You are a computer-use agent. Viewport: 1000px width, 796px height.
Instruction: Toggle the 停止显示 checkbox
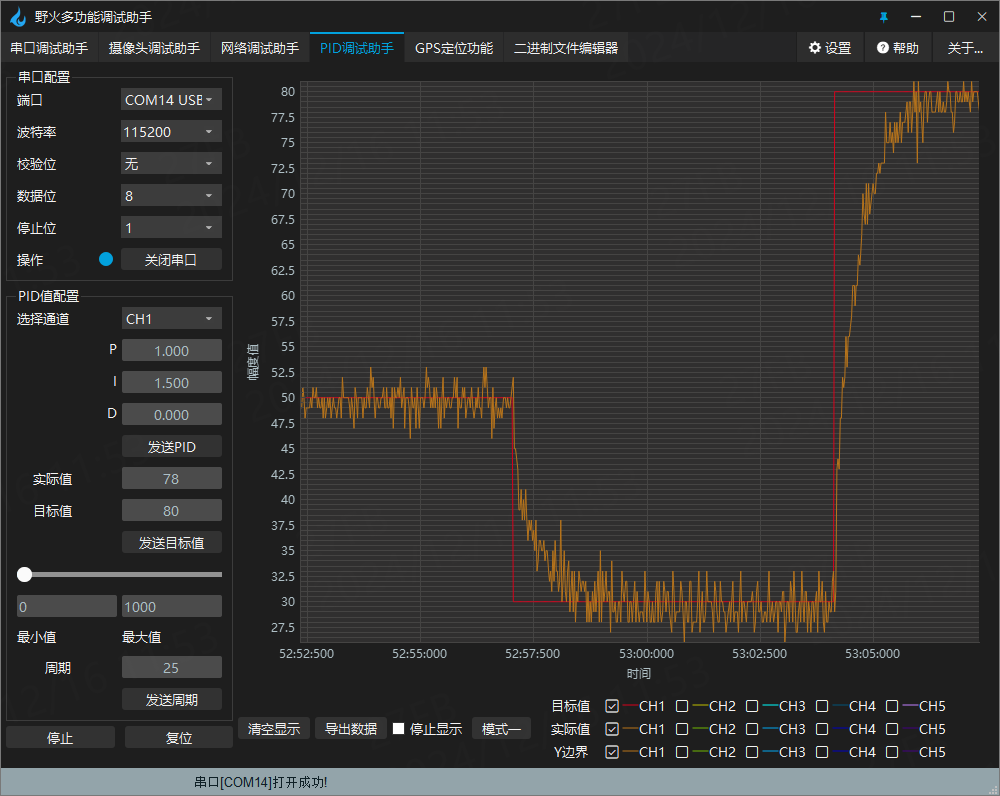[399, 728]
